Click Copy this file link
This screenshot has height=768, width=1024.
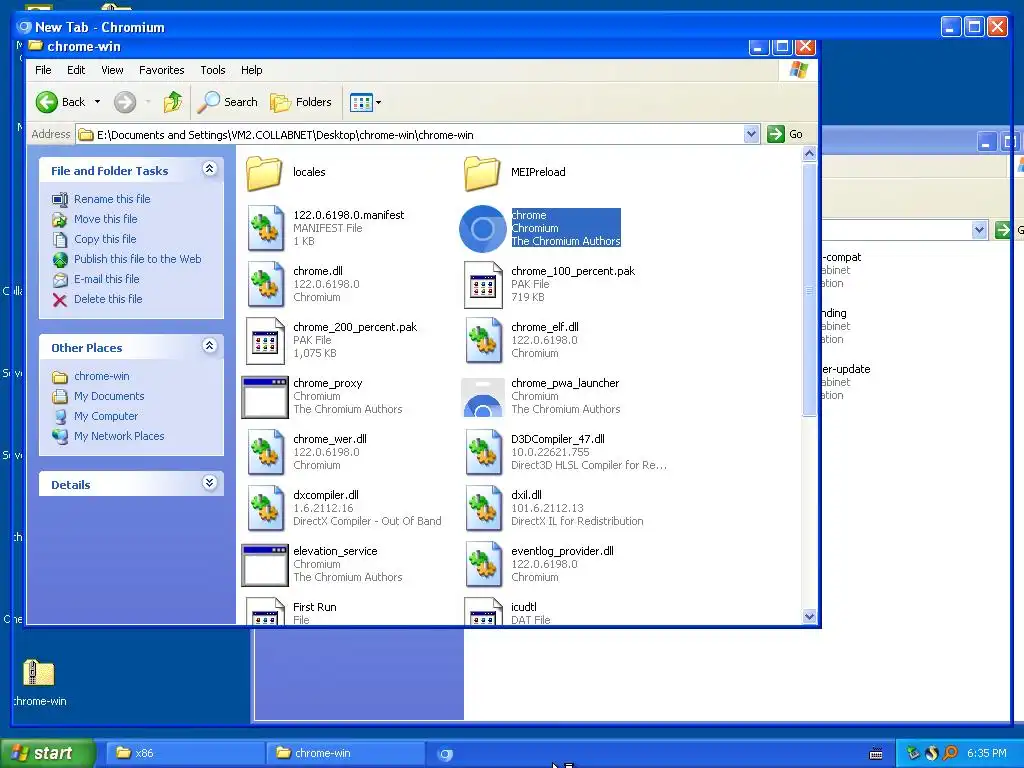tap(104, 239)
